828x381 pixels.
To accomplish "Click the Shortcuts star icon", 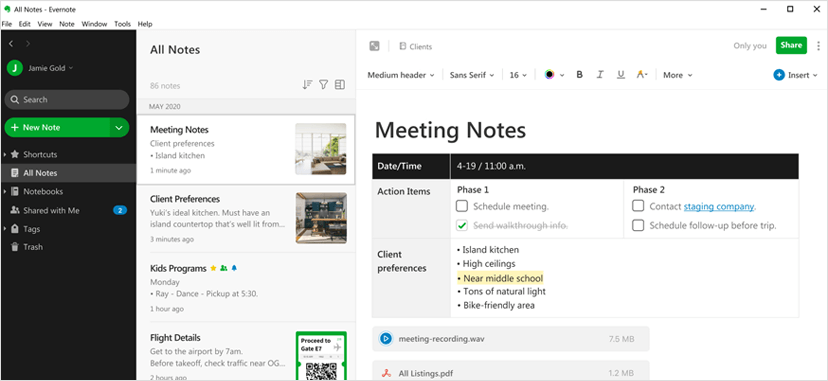I will pos(15,155).
